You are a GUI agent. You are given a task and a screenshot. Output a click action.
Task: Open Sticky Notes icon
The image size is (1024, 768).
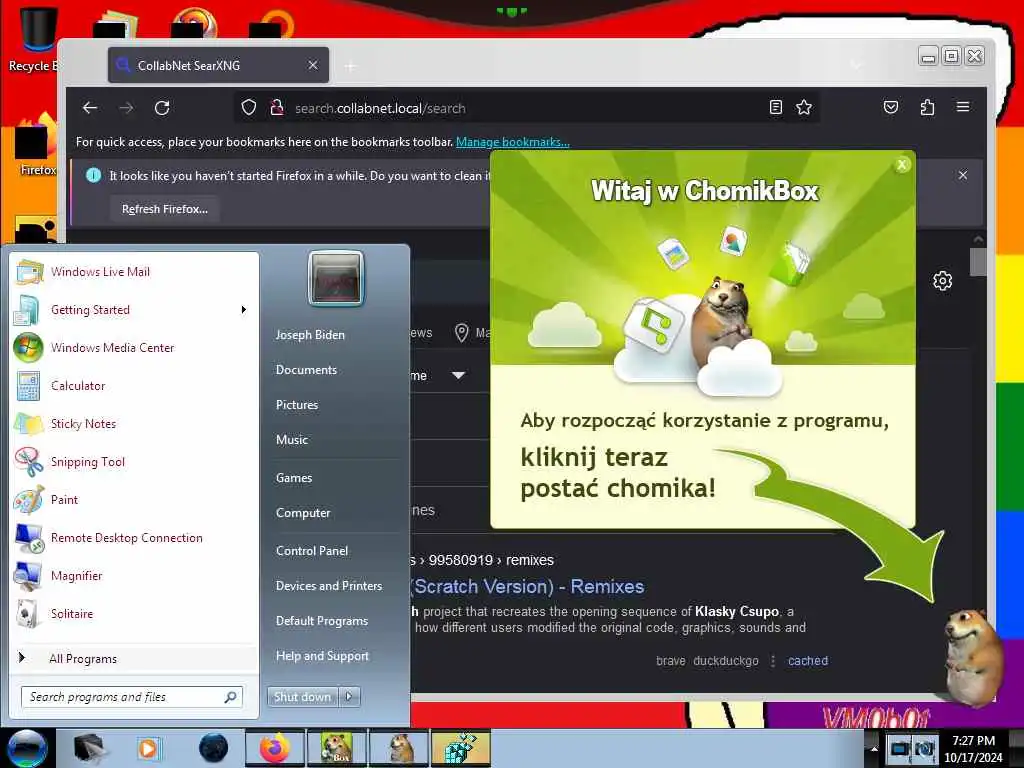[29, 424]
